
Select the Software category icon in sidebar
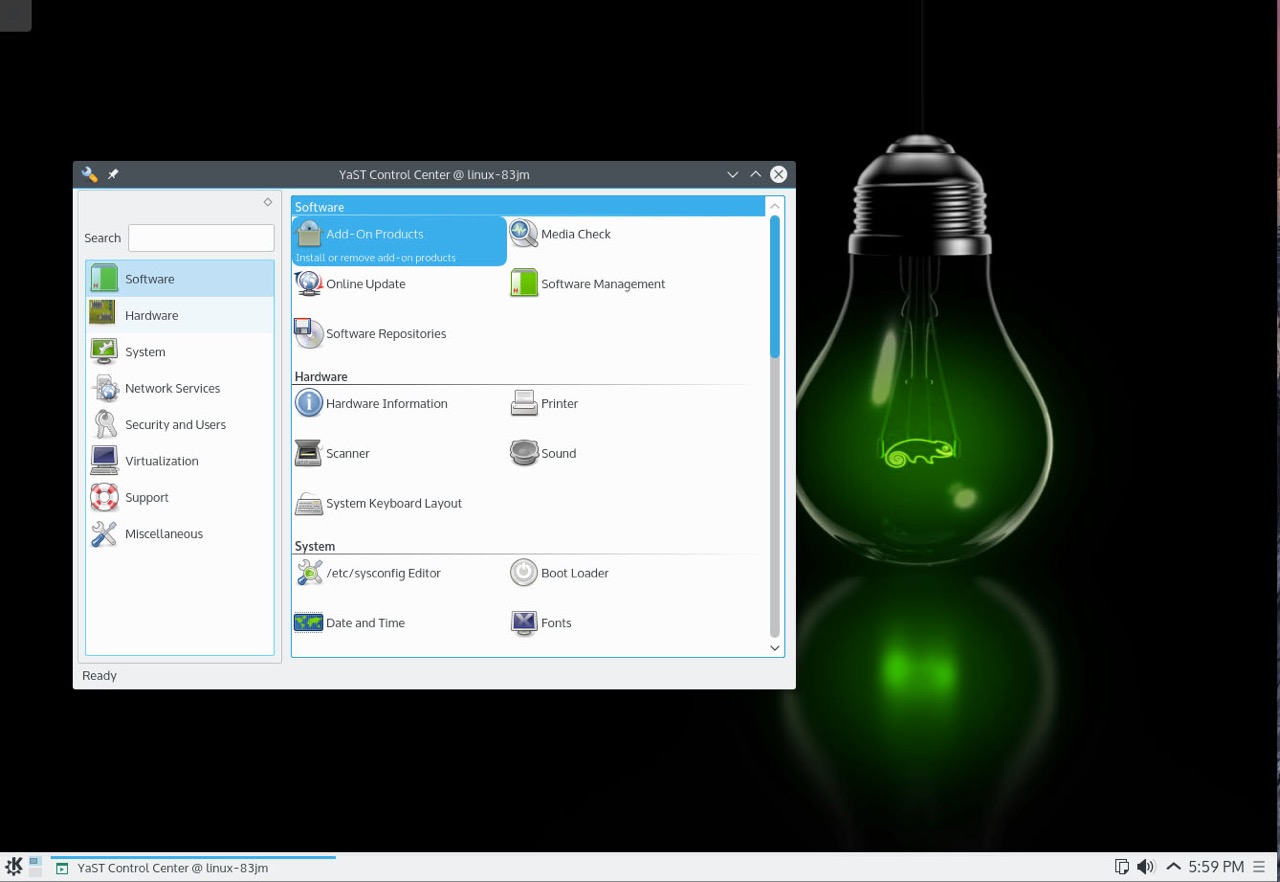coord(104,279)
